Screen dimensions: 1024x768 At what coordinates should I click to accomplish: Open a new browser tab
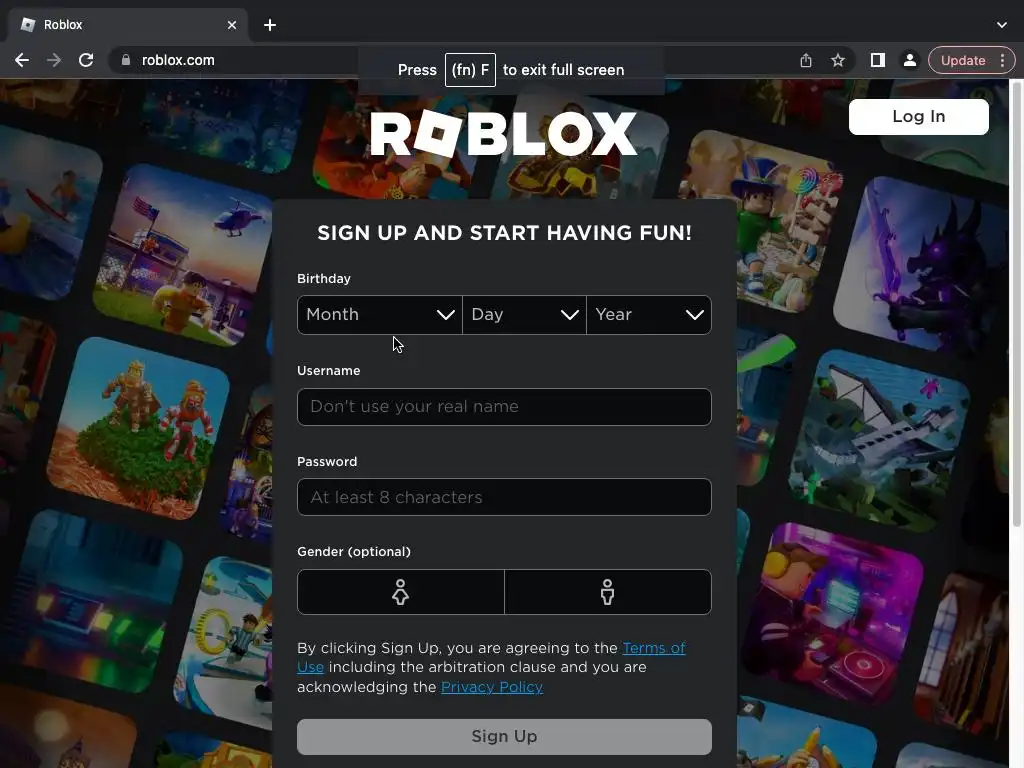pos(270,25)
